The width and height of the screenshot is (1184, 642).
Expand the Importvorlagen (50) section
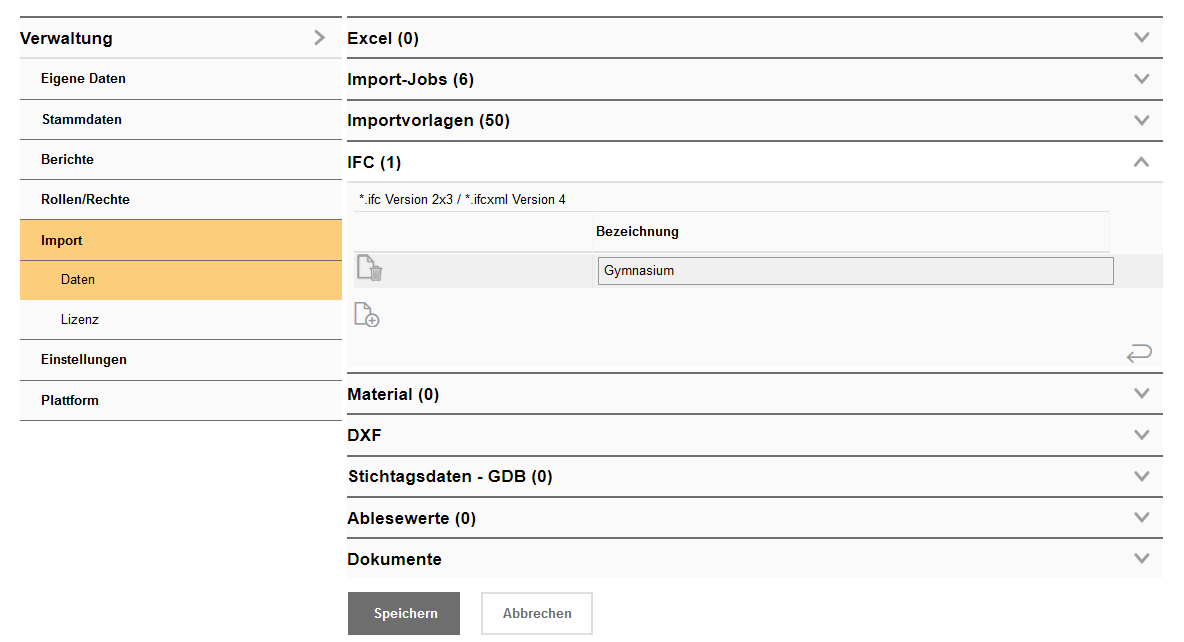pos(1141,121)
